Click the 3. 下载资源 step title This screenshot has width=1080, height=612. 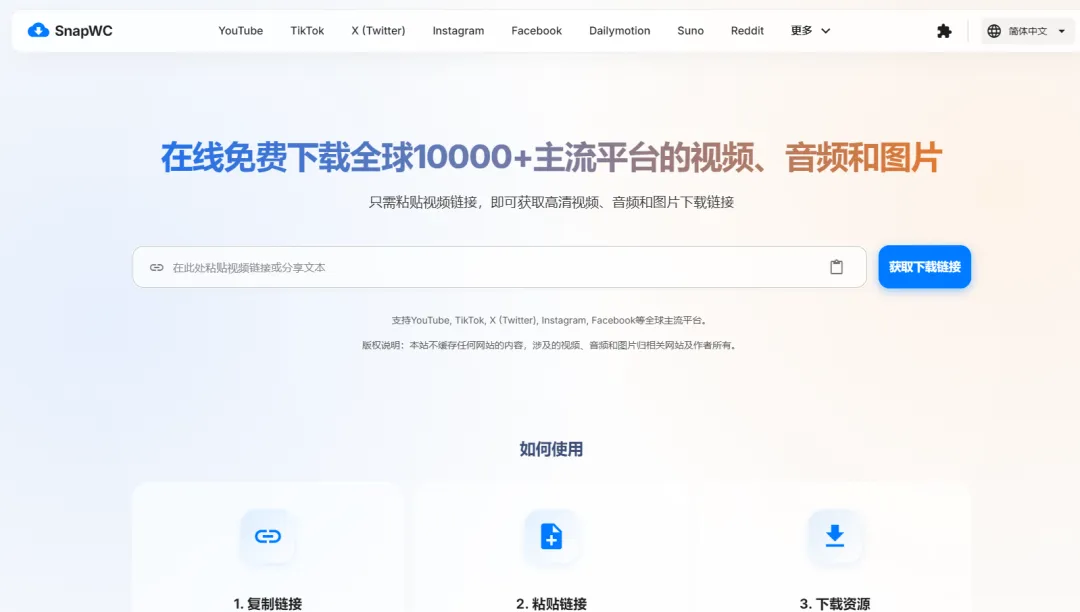[x=835, y=604]
